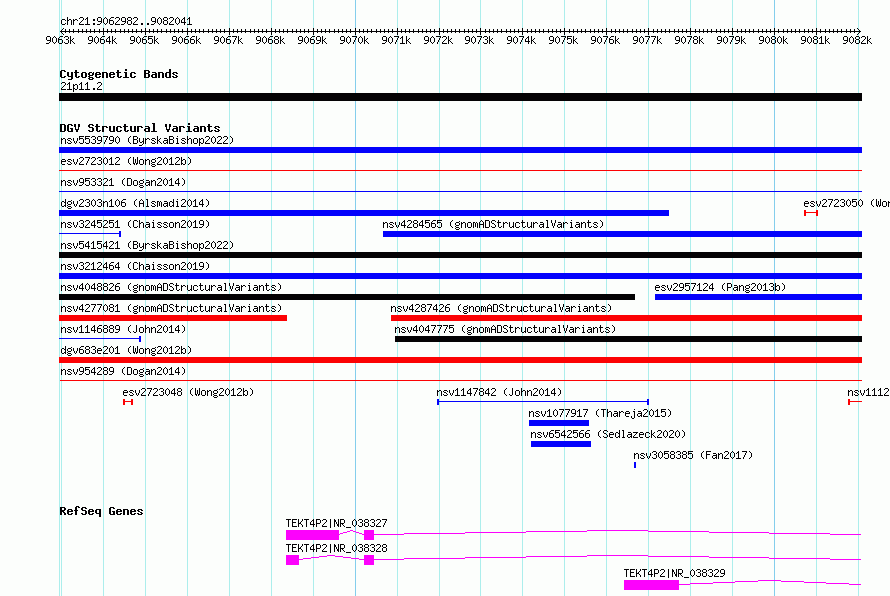Viewport: 890px width, 596px height.
Task: Click the esv2723050 red variant marker
Action: pos(811,213)
